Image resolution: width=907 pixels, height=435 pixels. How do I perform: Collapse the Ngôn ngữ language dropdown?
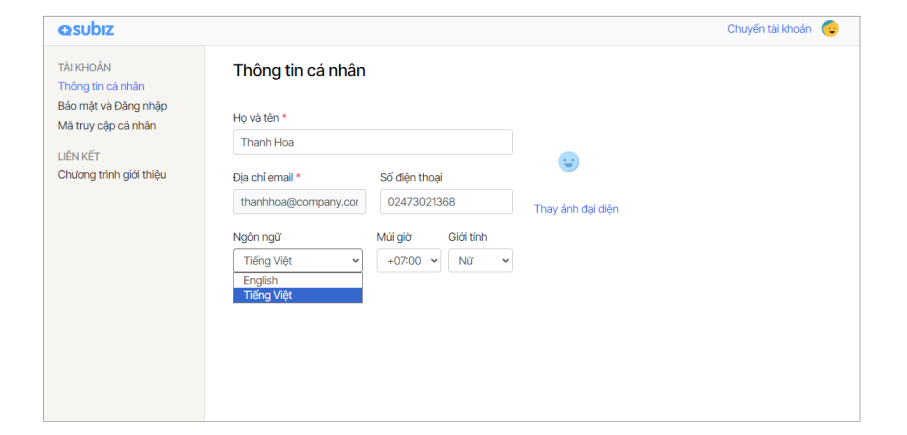pos(297,261)
